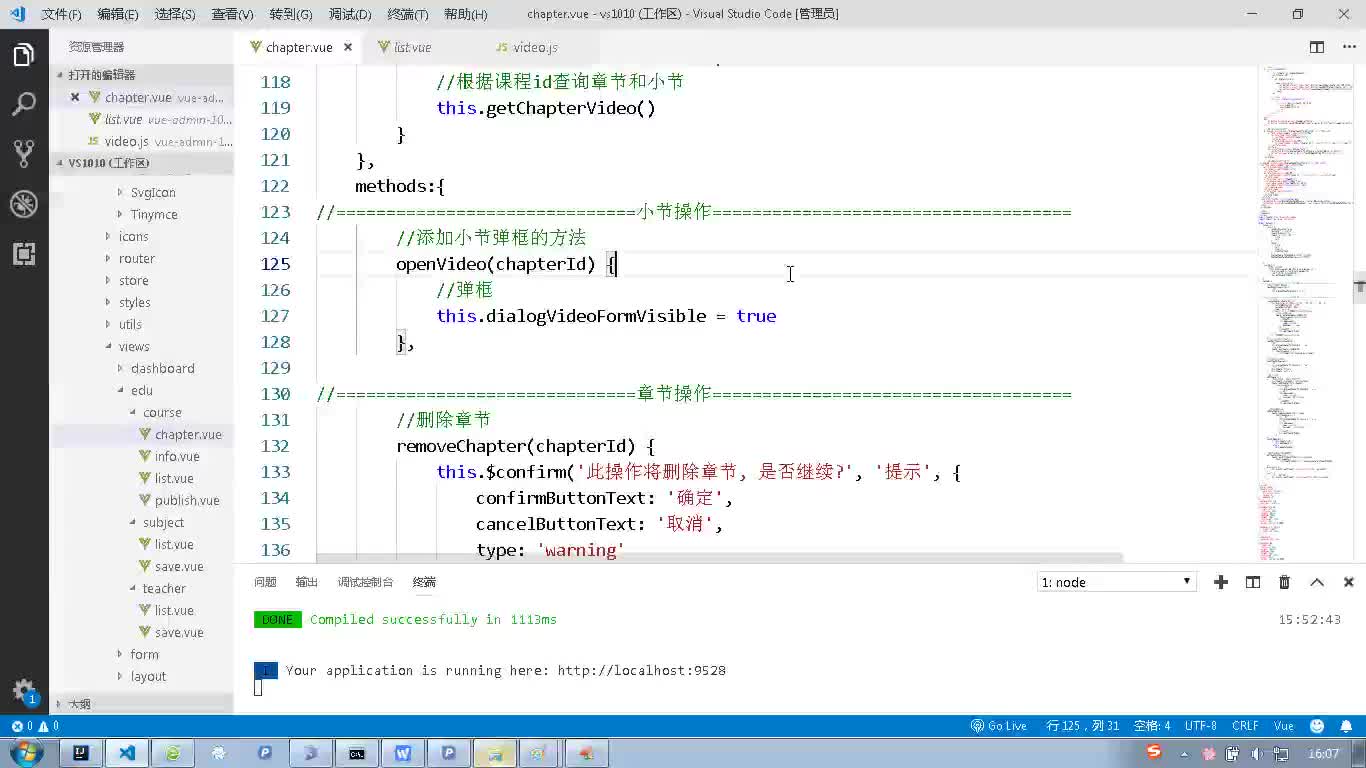Close chapter.vue in Open Editors list
This screenshot has height=768, width=1366.
click(x=75, y=97)
